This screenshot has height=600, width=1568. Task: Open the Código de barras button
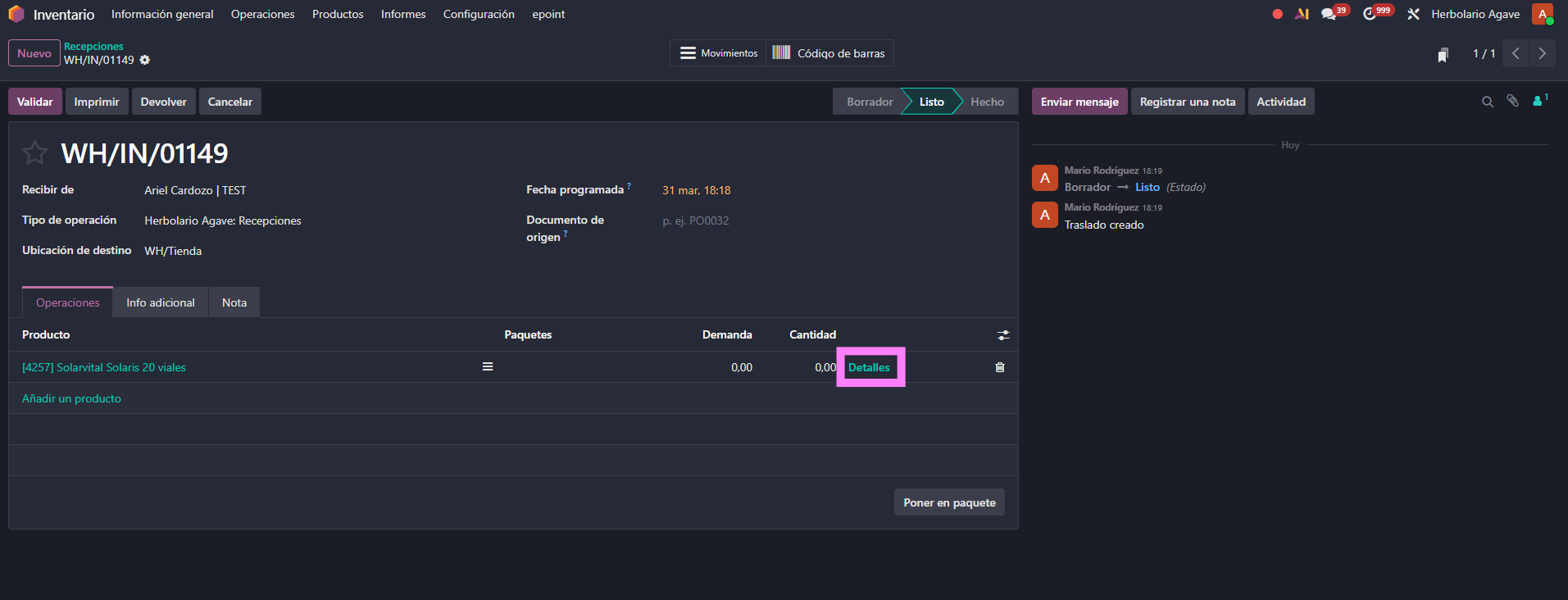829,53
